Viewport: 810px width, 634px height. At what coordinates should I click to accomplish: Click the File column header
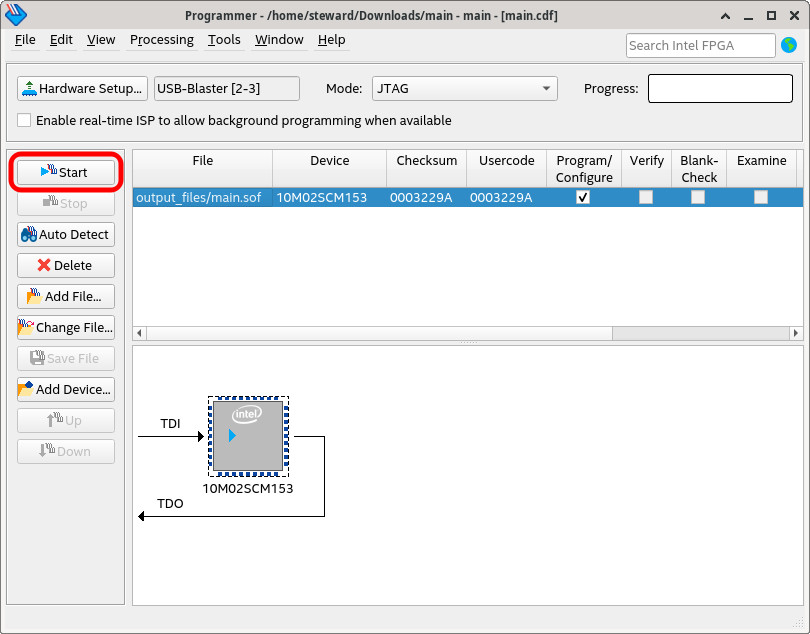(x=202, y=168)
